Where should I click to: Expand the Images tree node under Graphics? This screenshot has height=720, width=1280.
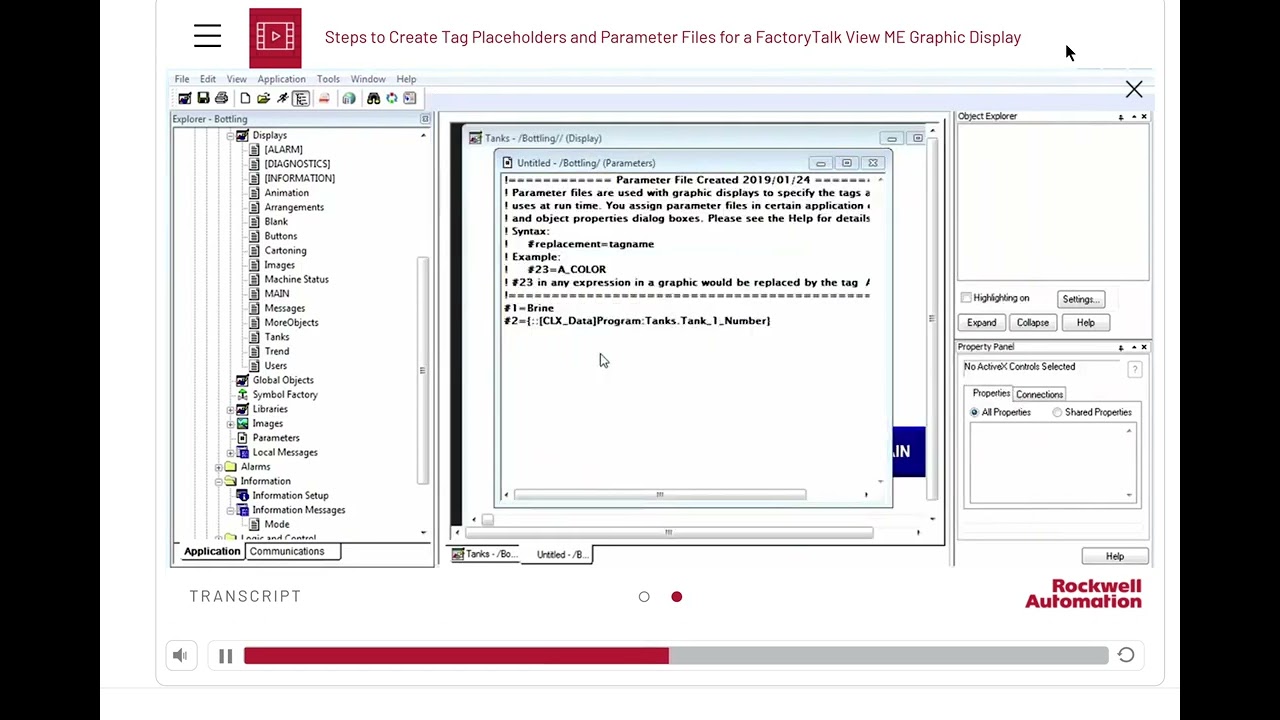230,423
